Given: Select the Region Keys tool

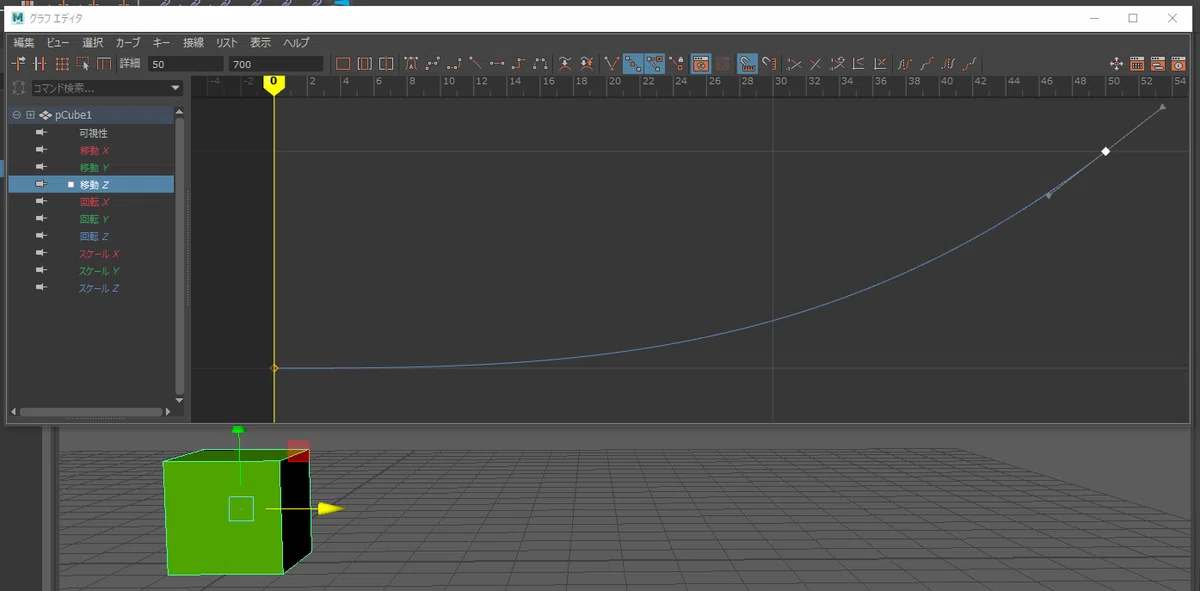Looking at the screenshot, I should (x=83, y=63).
